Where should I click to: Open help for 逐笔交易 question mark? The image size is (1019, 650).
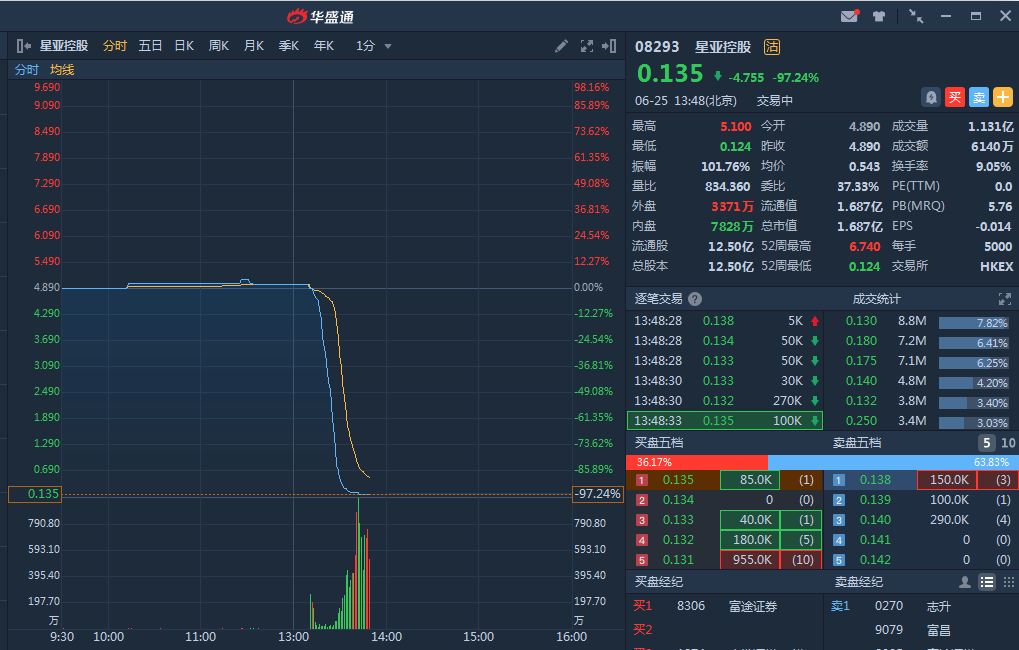695,299
